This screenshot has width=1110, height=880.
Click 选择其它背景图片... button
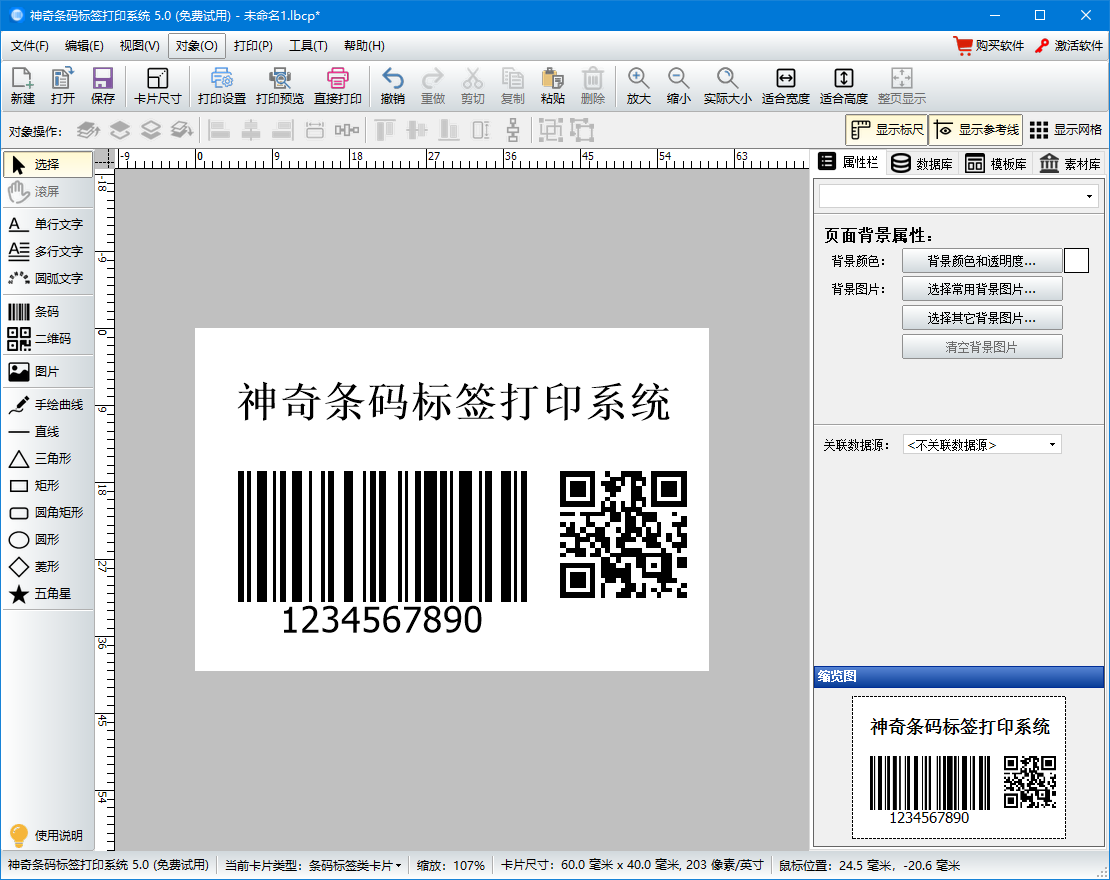point(982,318)
